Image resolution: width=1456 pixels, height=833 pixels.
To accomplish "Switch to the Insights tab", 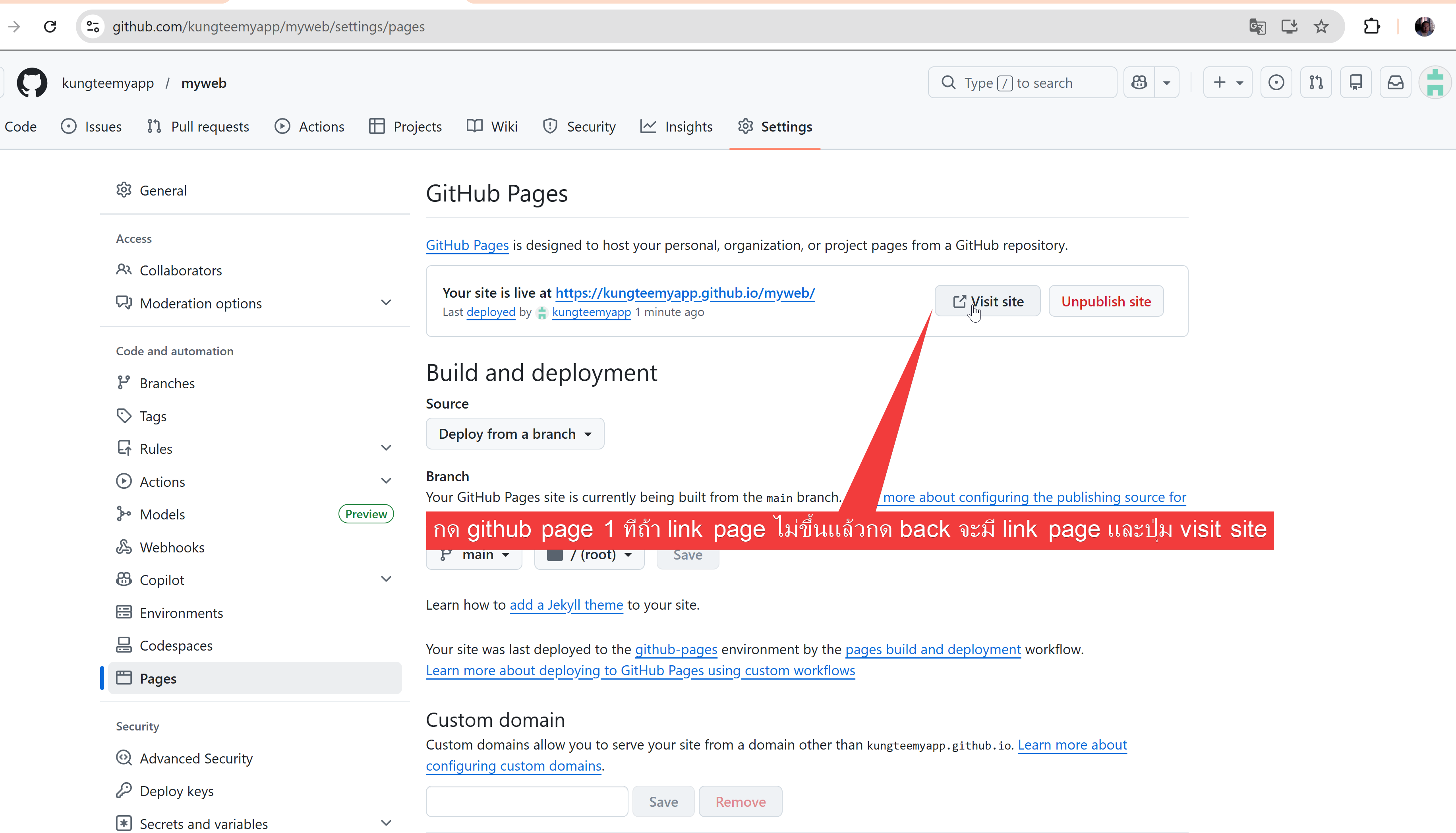I will pos(677,126).
